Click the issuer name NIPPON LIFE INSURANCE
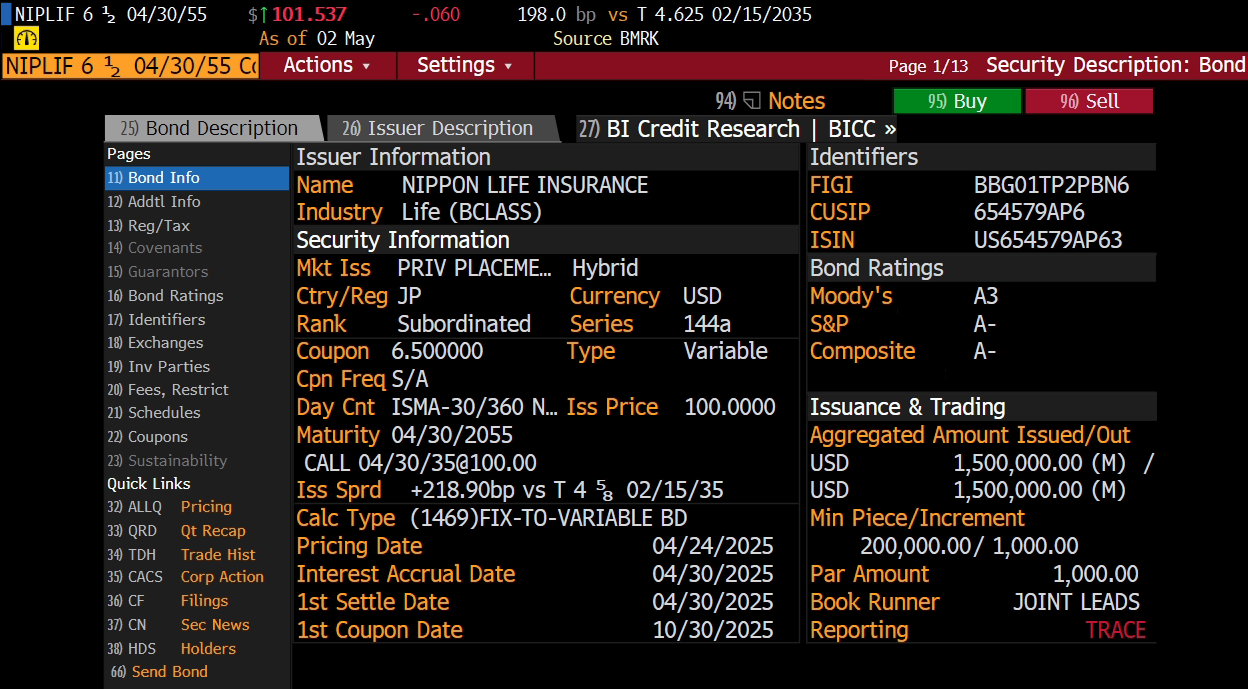Viewport: 1248px width, 689px height. point(525,185)
